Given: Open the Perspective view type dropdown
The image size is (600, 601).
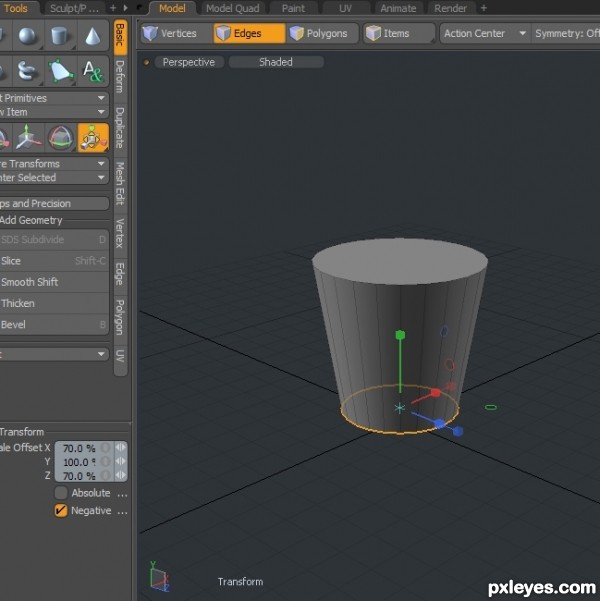Looking at the screenshot, I should 189,62.
